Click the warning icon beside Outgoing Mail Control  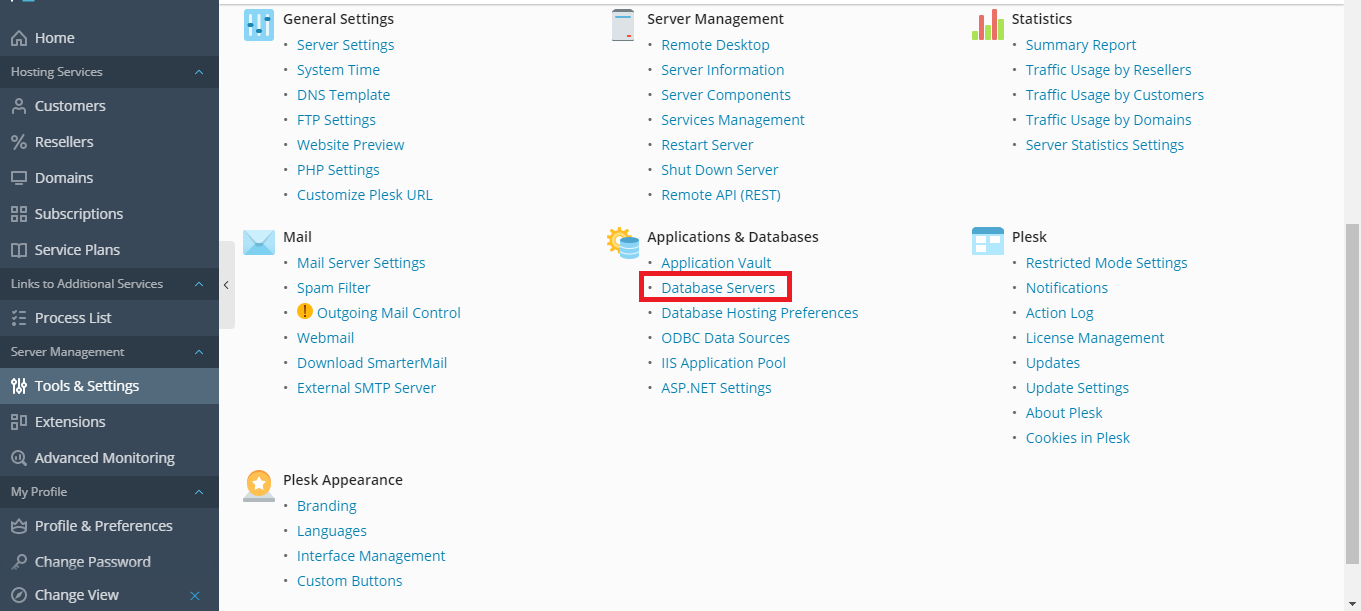[305, 312]
